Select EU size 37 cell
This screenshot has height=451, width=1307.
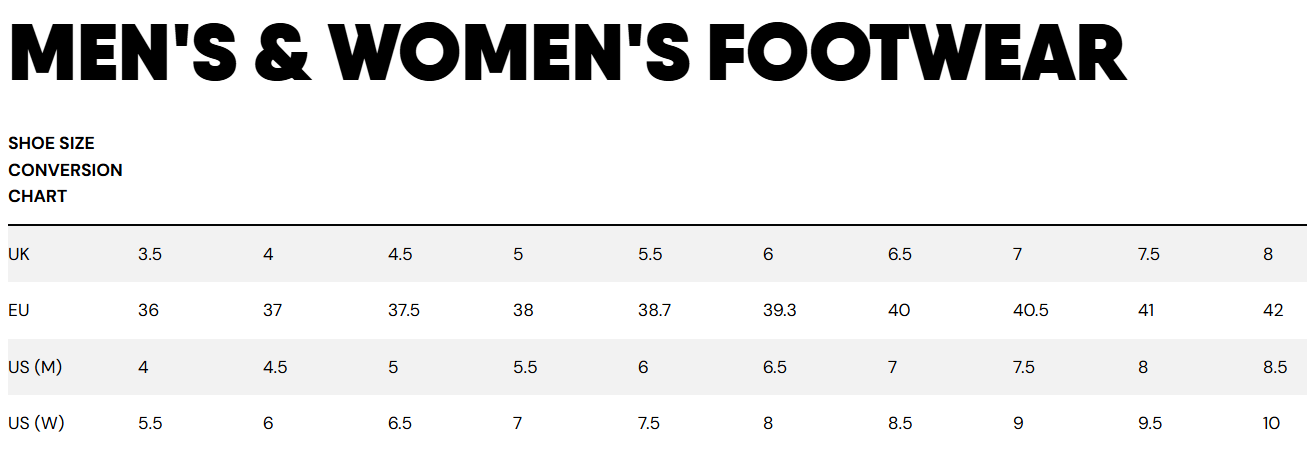[273, 310]
